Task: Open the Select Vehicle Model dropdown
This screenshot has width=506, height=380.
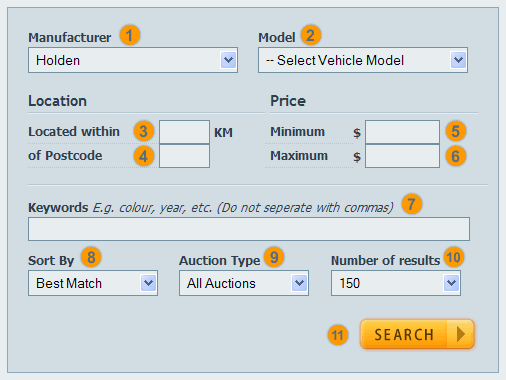Action: tap(363, 60)
